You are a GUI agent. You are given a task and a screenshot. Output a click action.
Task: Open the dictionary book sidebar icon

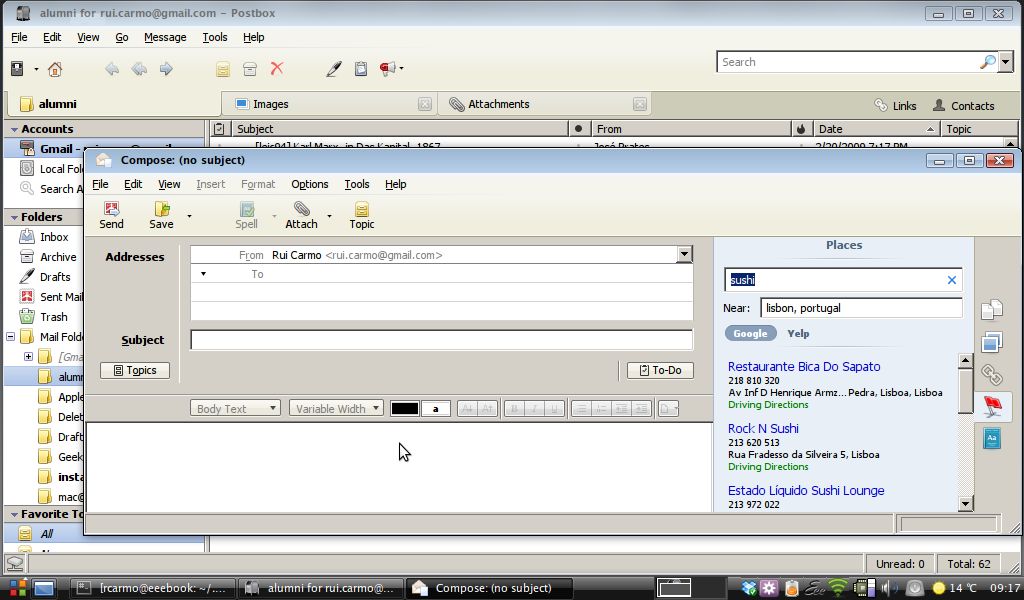coord(991,439)
